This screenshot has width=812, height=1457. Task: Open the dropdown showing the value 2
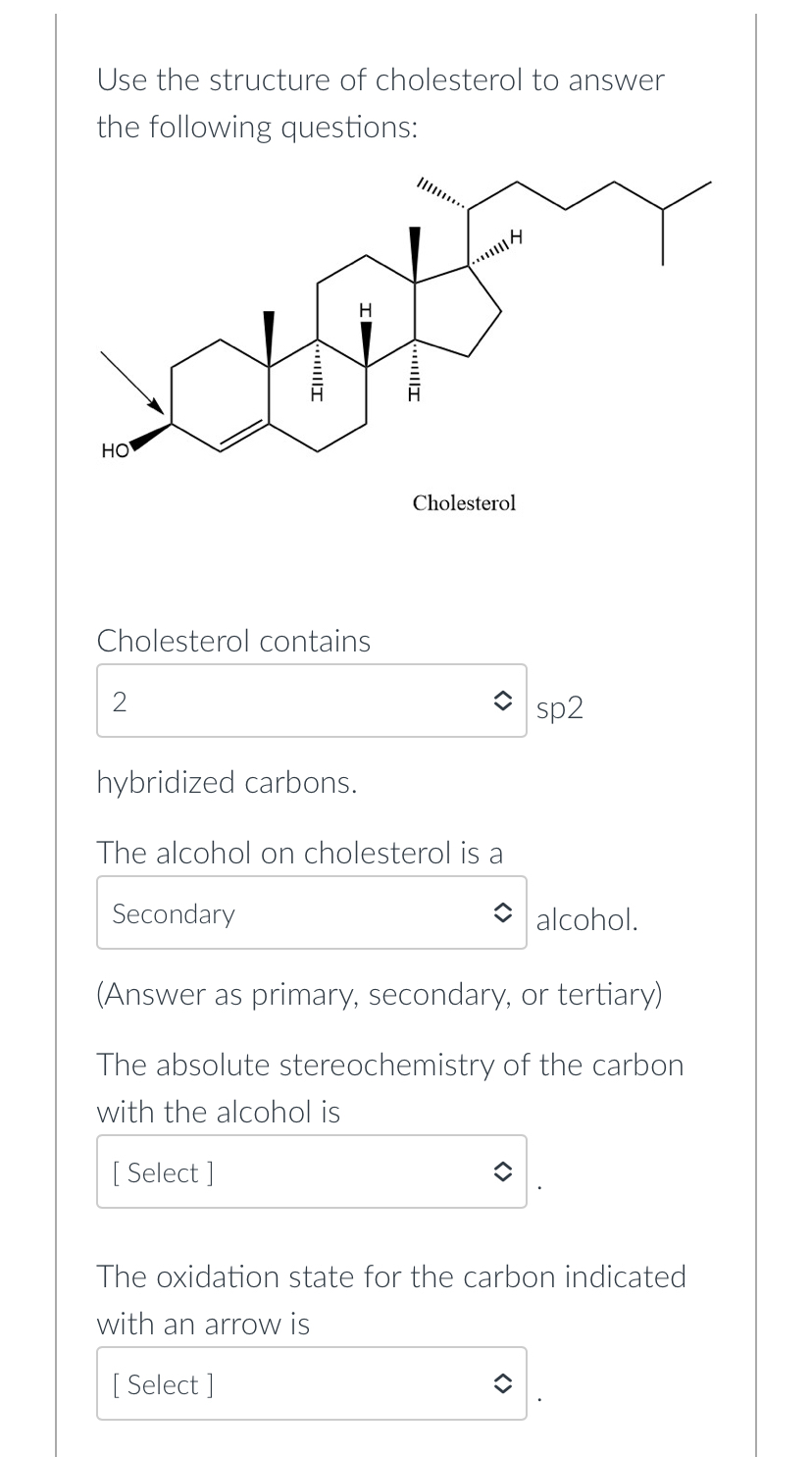294,700
